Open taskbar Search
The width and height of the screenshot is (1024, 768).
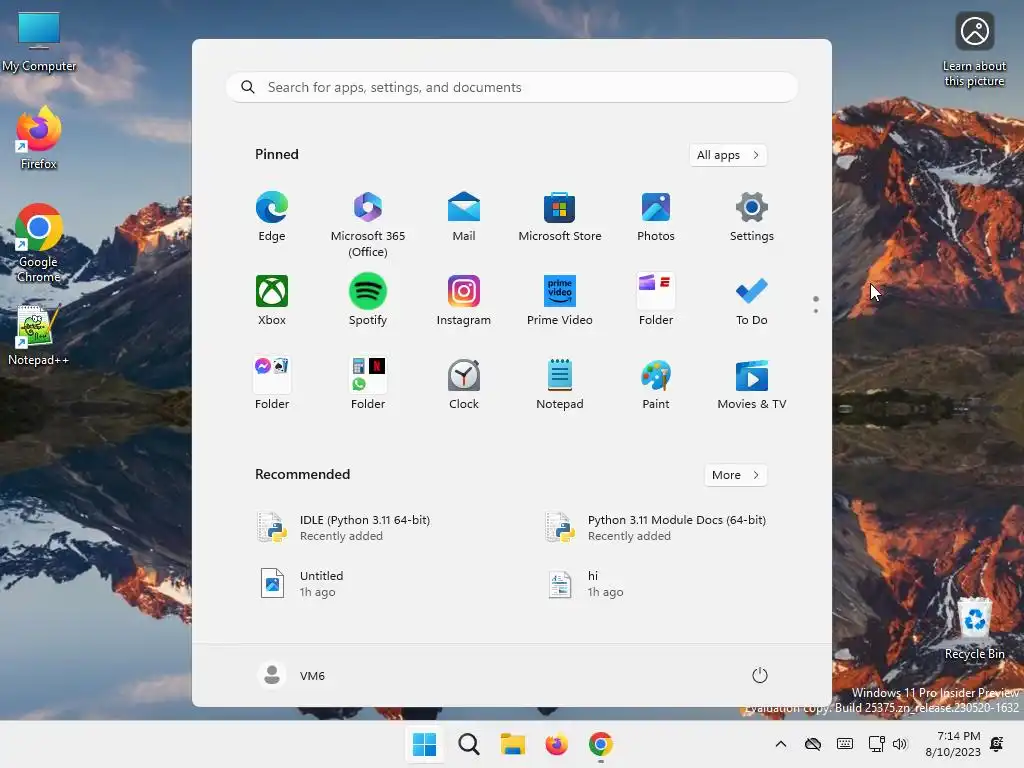point(468,744)
